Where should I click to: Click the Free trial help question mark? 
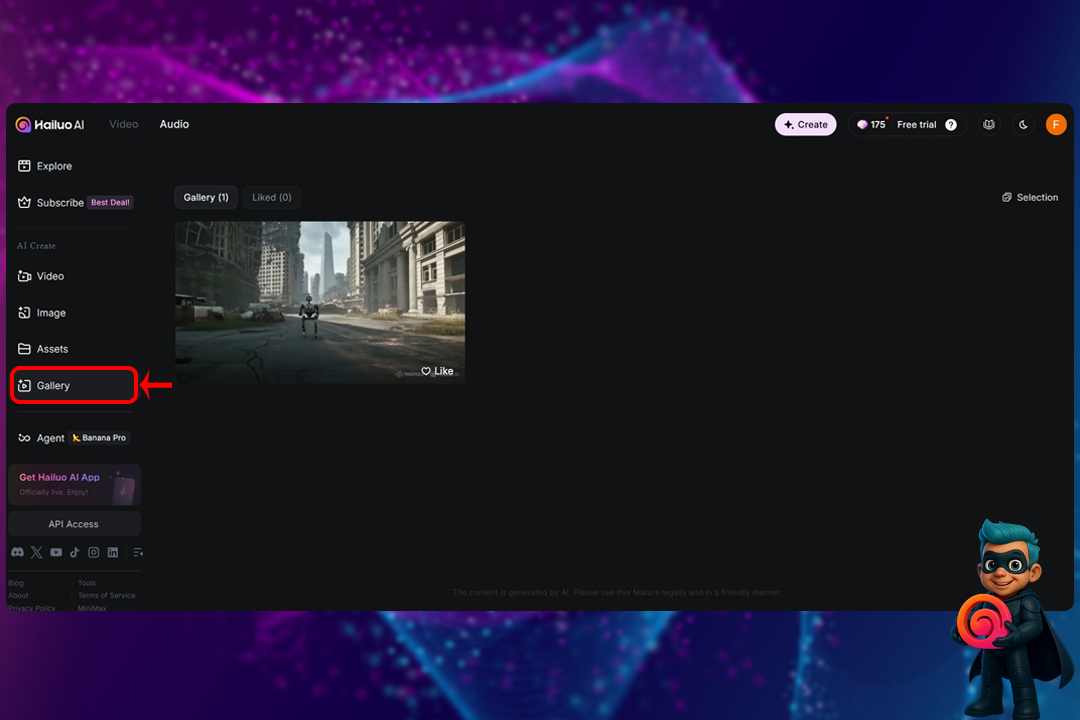tap(951, 125)
